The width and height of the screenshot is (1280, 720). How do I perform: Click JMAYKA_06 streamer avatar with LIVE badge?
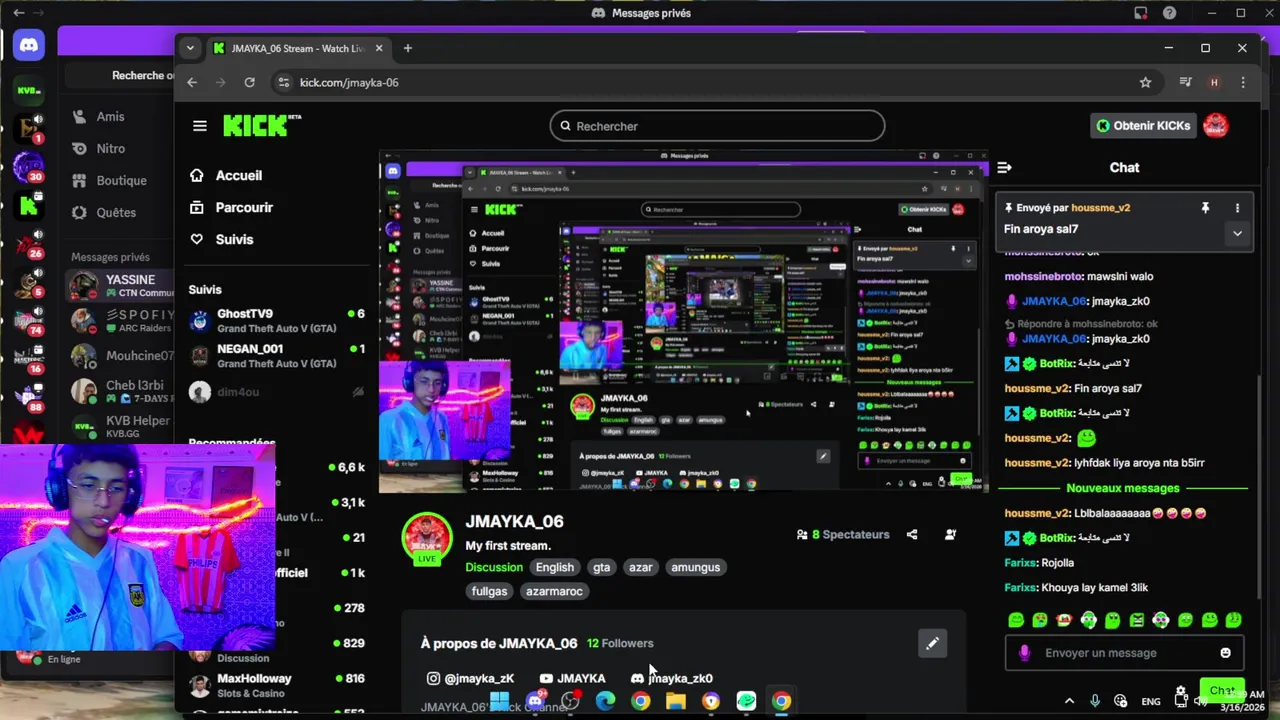tap(427, 538)
